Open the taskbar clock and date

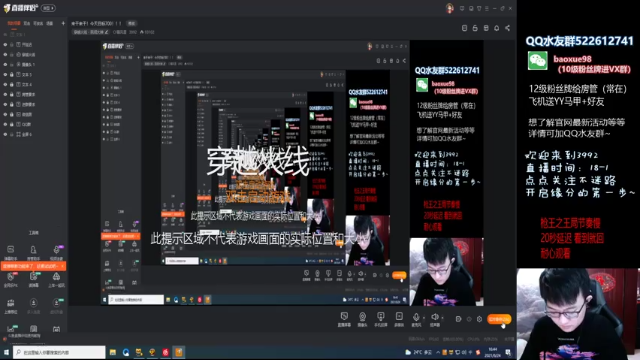click(x=493, y=352)
